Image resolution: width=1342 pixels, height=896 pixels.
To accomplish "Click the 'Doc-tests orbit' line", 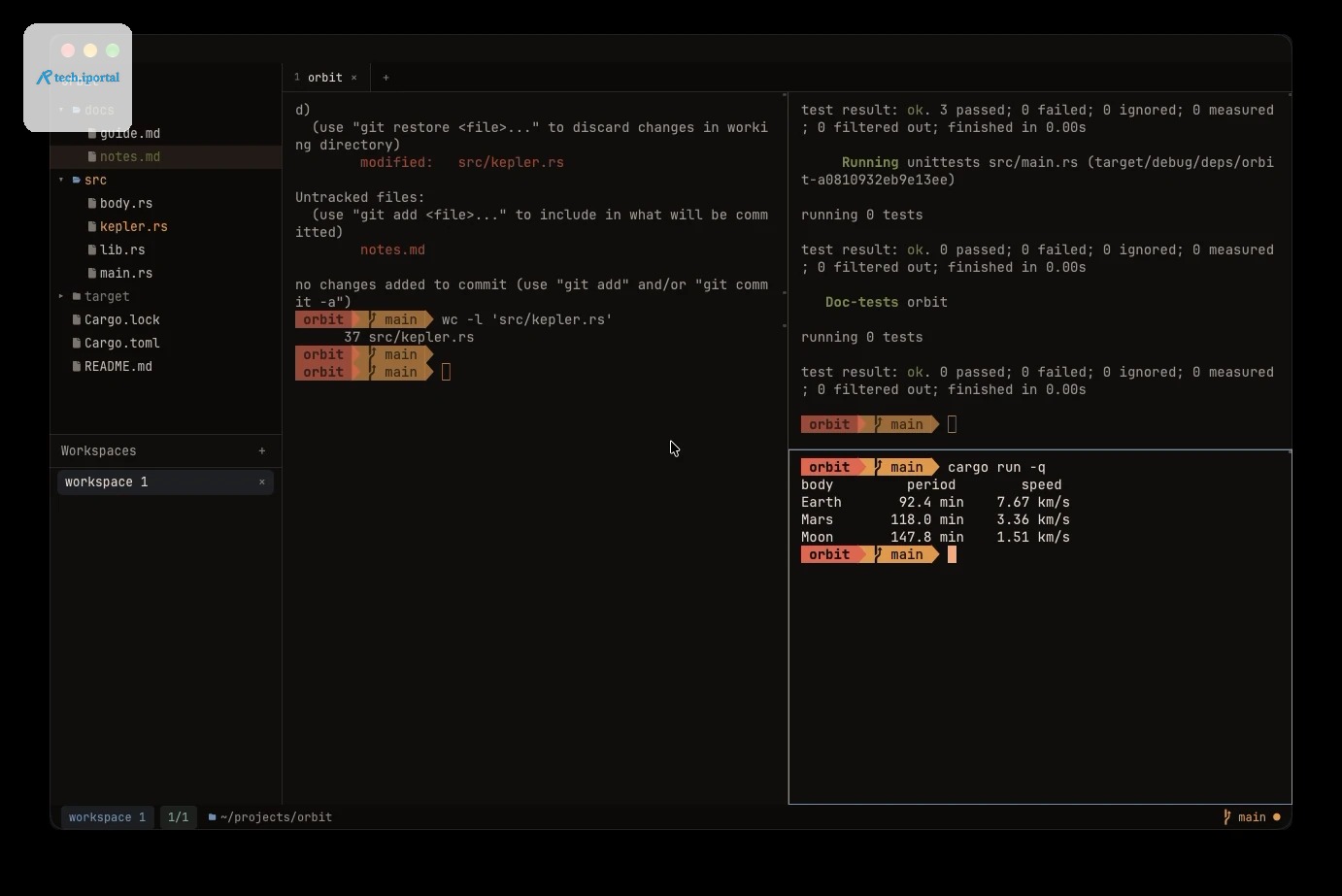I will click(887, 302).
